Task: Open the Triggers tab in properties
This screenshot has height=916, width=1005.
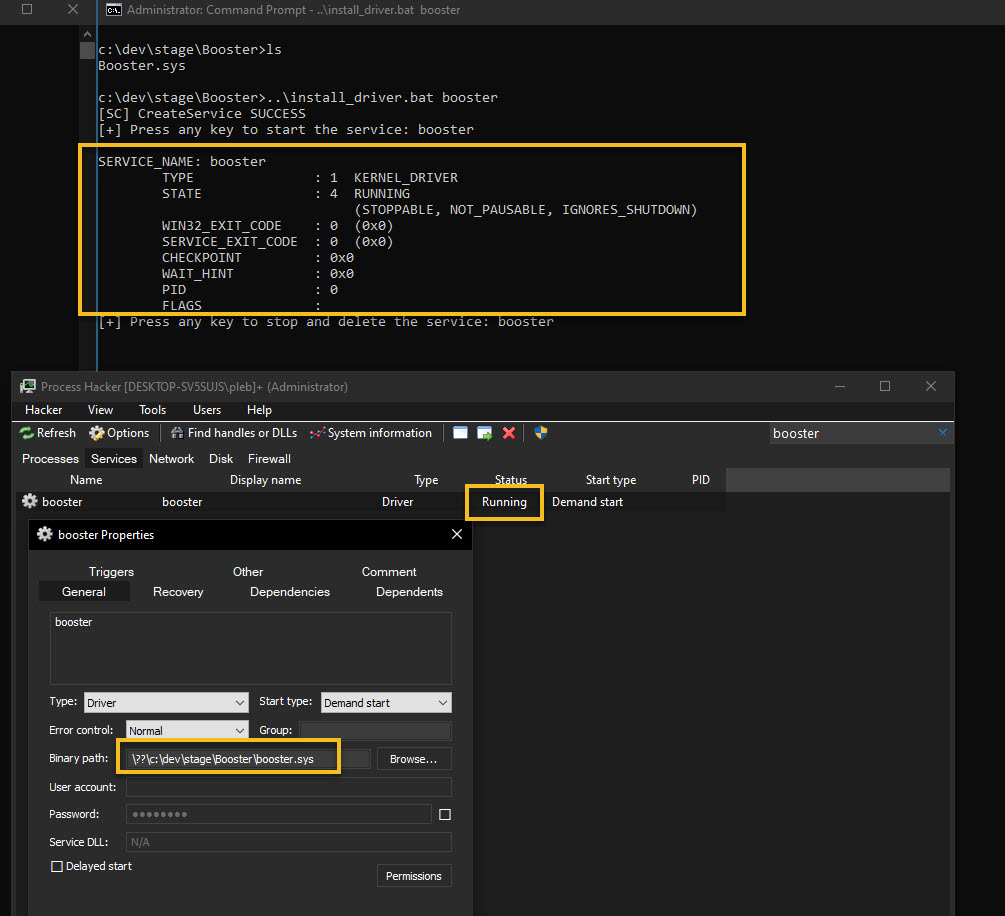Action: tap(112, 572)
